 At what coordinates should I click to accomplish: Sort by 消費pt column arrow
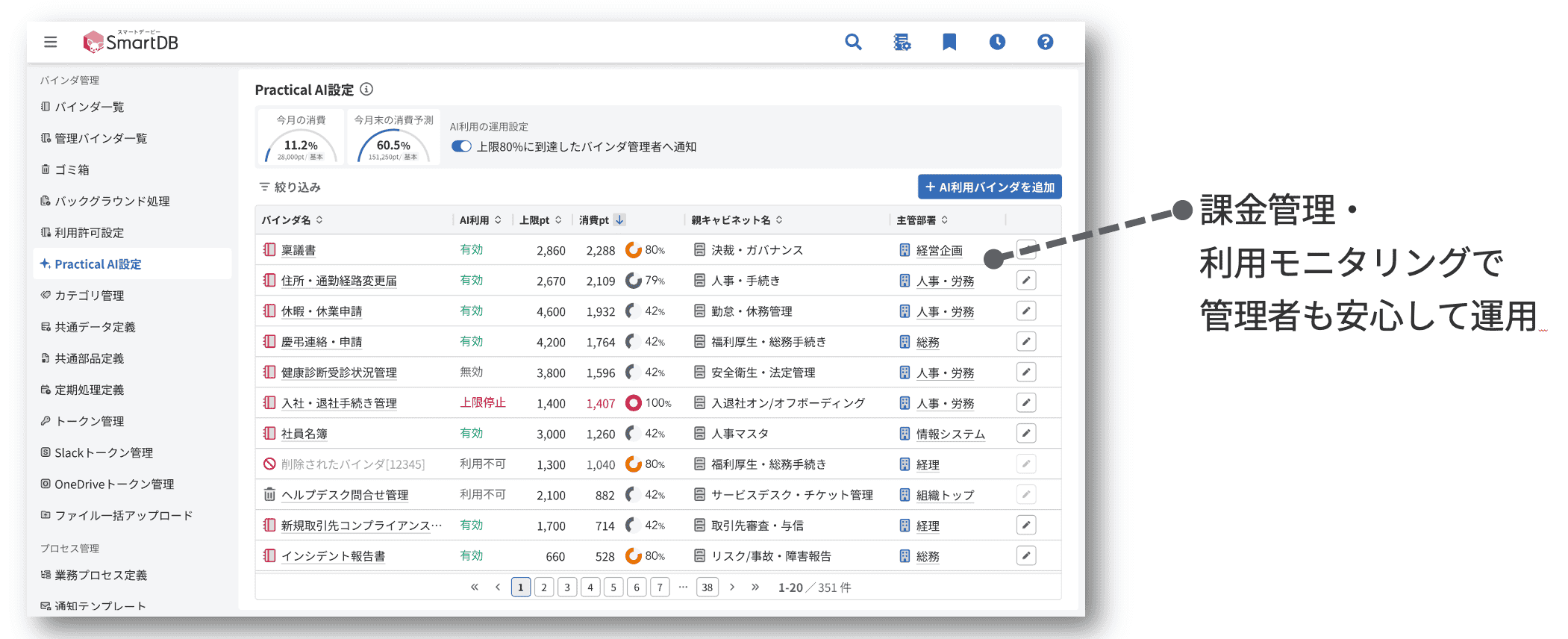point(619,220)
